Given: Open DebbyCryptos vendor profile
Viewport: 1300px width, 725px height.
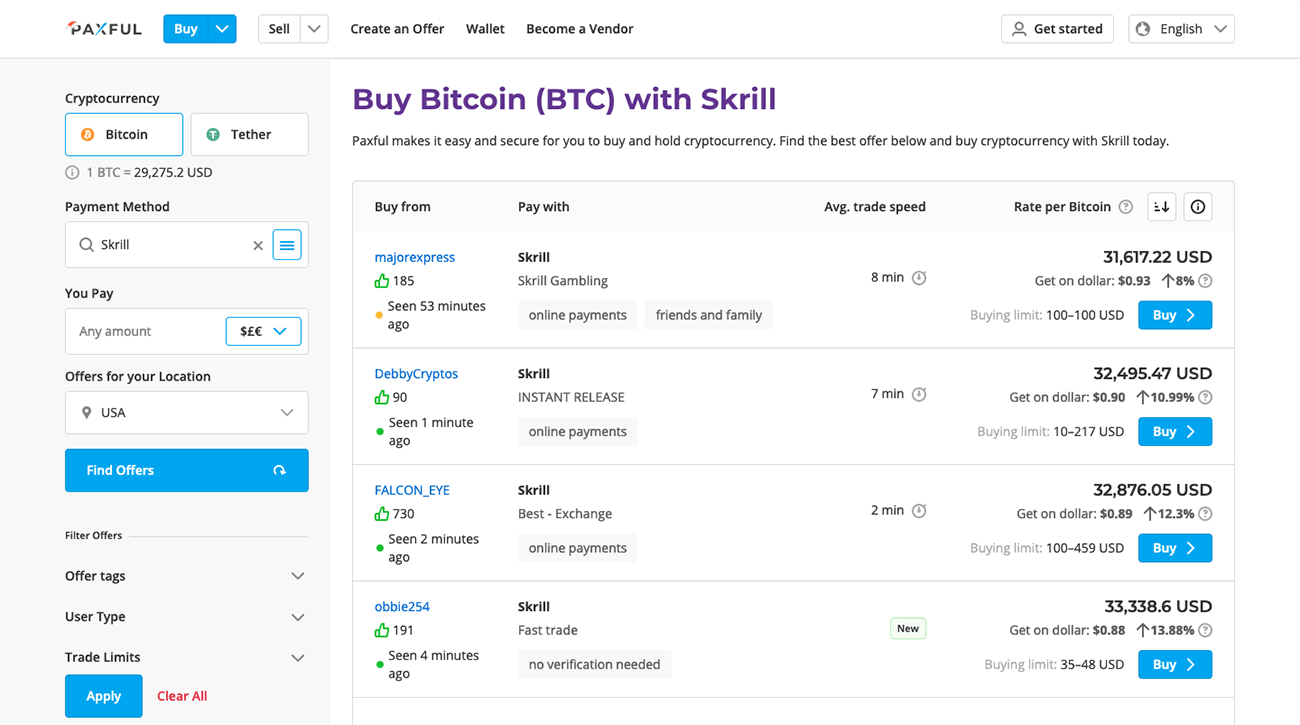Looking at the screenshot, I should point(416,374).
